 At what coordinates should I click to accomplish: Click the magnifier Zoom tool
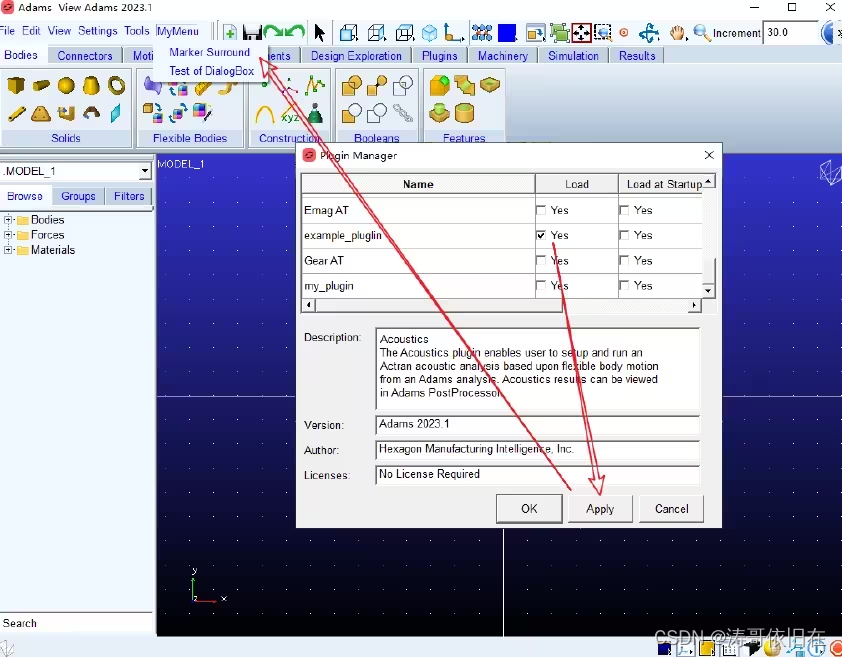pyautogui.click(x=701, y=33)
